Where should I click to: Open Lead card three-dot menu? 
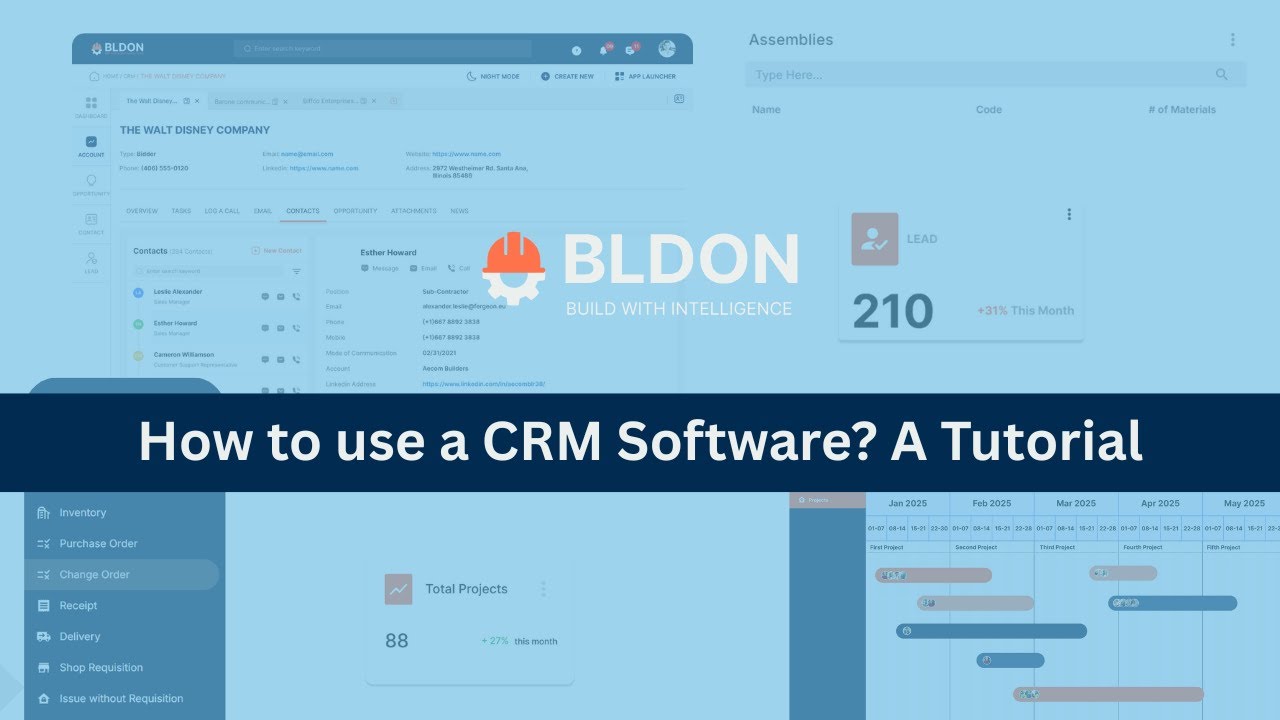(x=1069, y=214)
